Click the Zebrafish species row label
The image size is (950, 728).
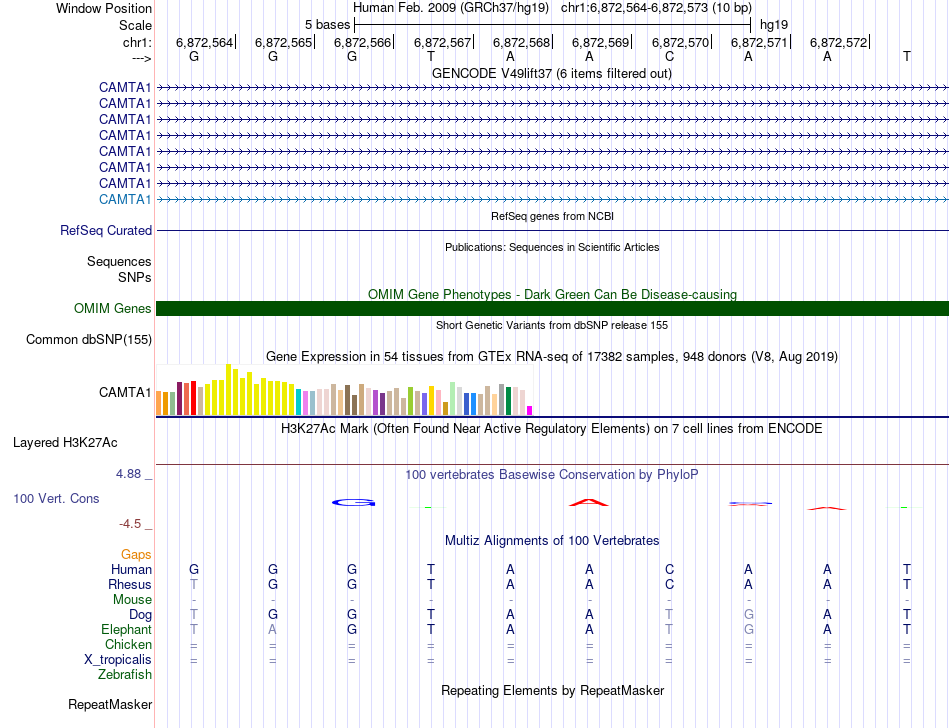point(125,674)
